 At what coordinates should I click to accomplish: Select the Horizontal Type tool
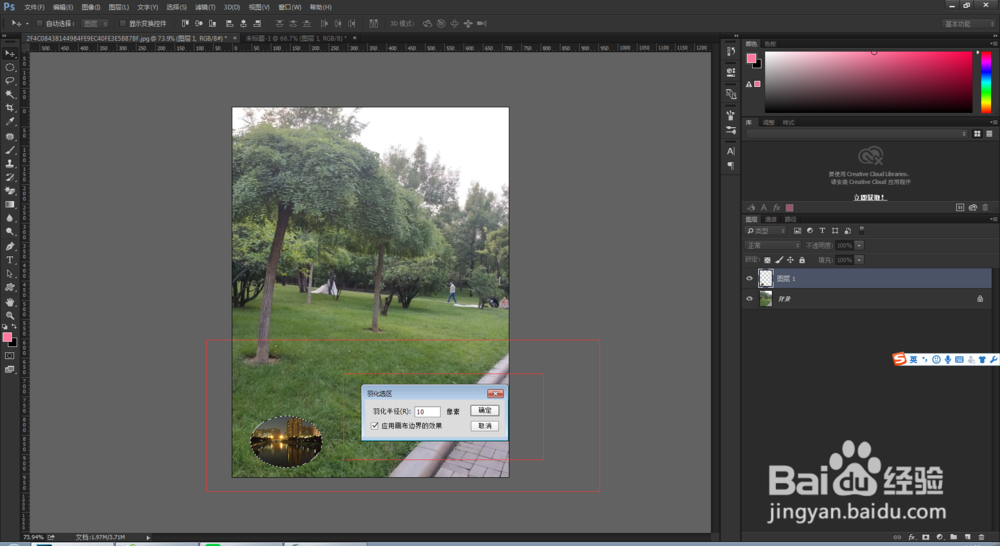(x=10, y=260)
